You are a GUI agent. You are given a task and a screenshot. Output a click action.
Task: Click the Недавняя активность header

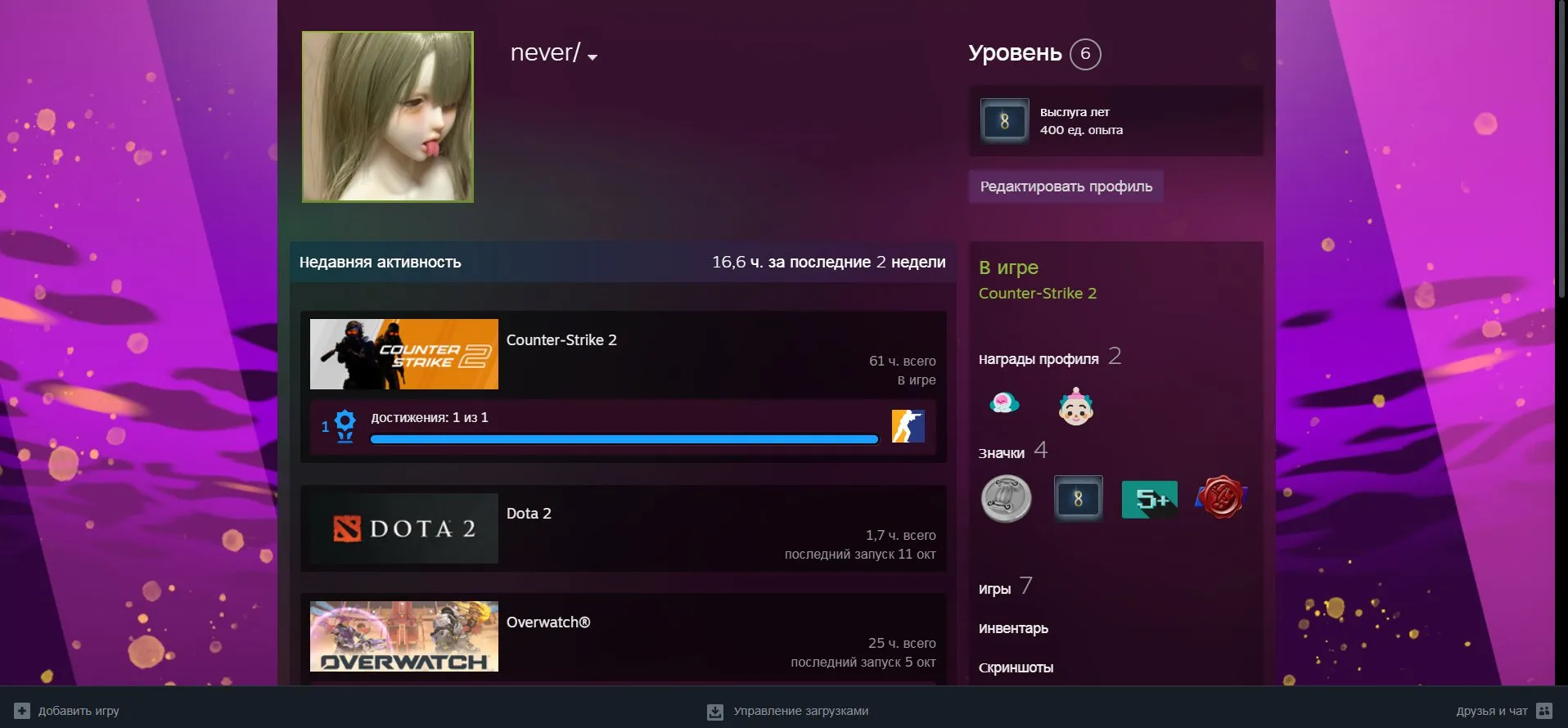pos(381,263)
